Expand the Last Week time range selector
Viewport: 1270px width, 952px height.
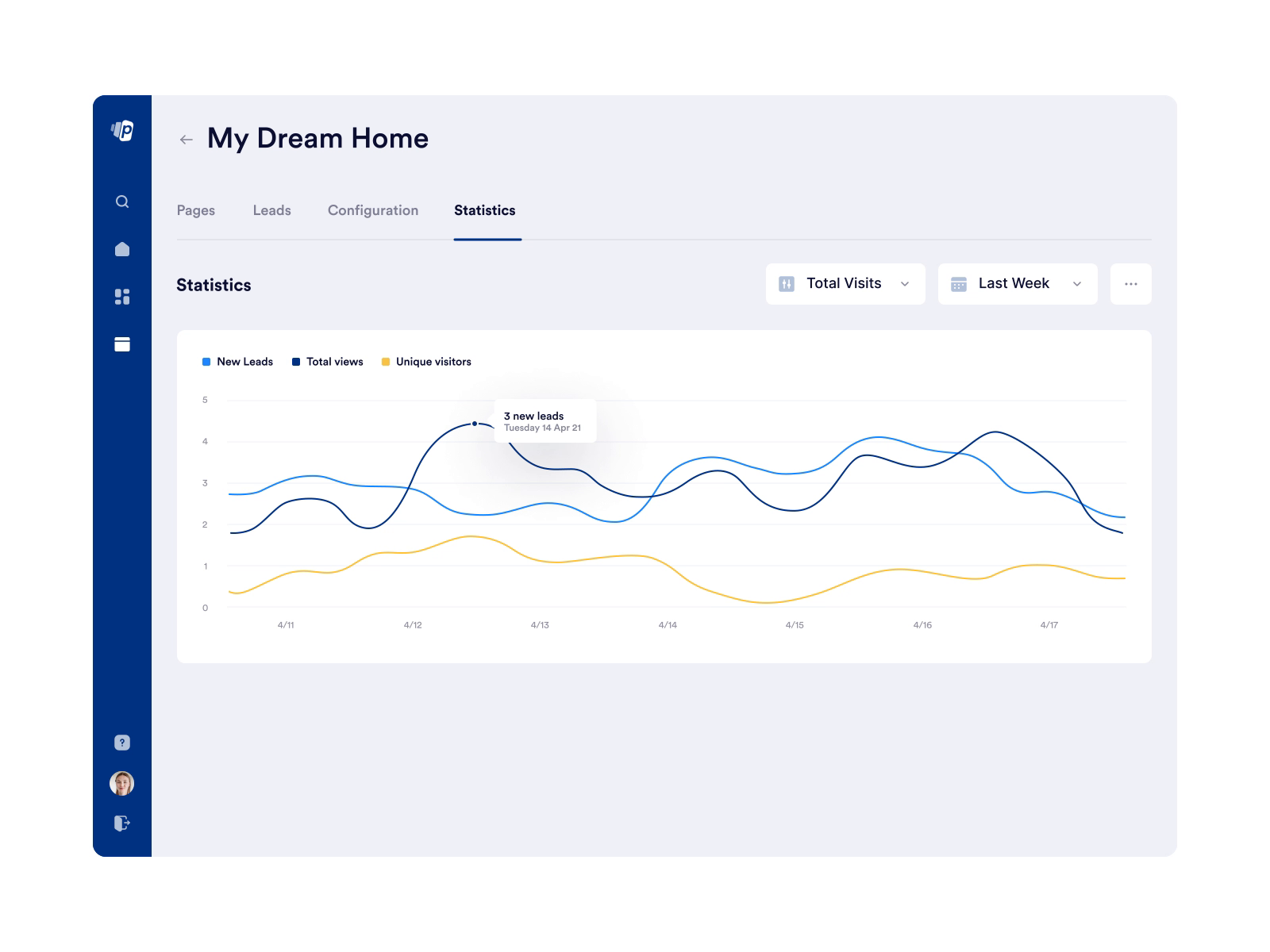tap(1017, 283)
